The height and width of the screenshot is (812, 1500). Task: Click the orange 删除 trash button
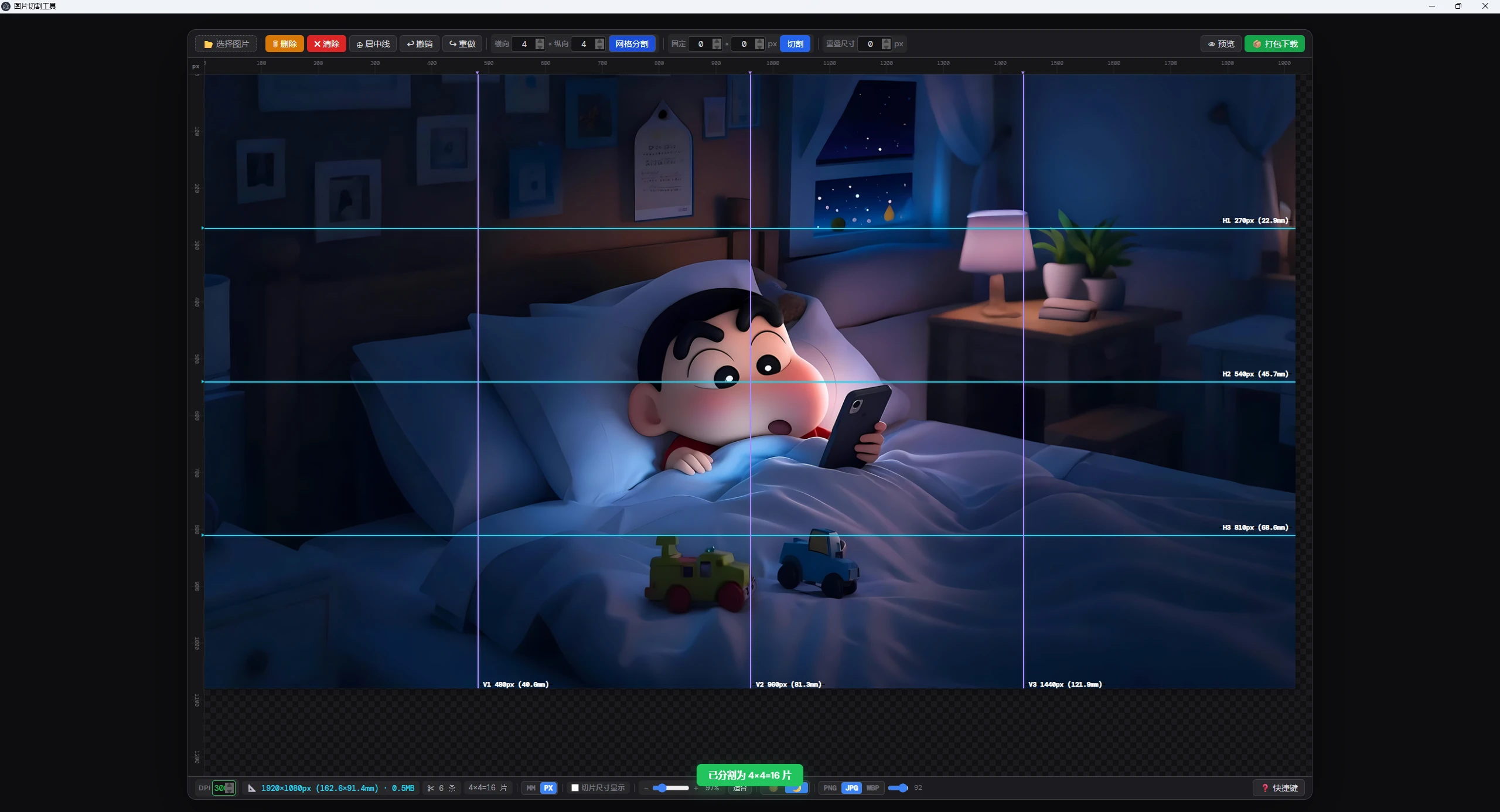coord(284,44)
